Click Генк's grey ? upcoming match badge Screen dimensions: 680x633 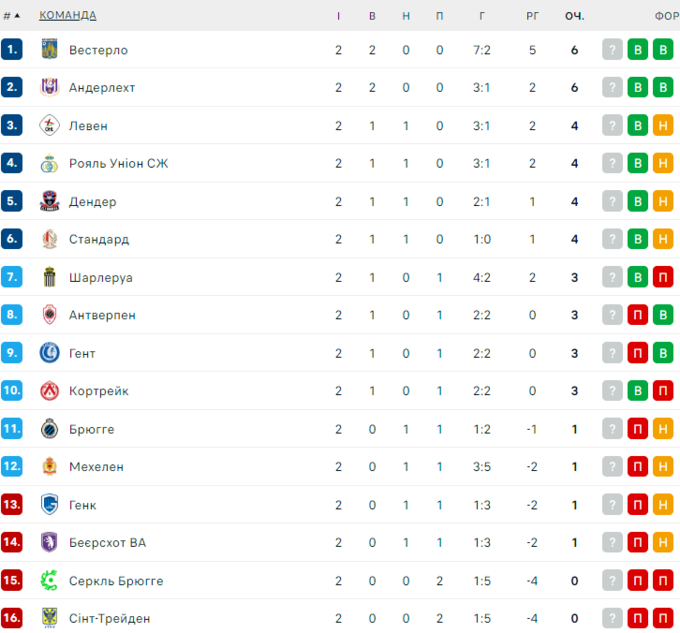[x=613, y=505]
